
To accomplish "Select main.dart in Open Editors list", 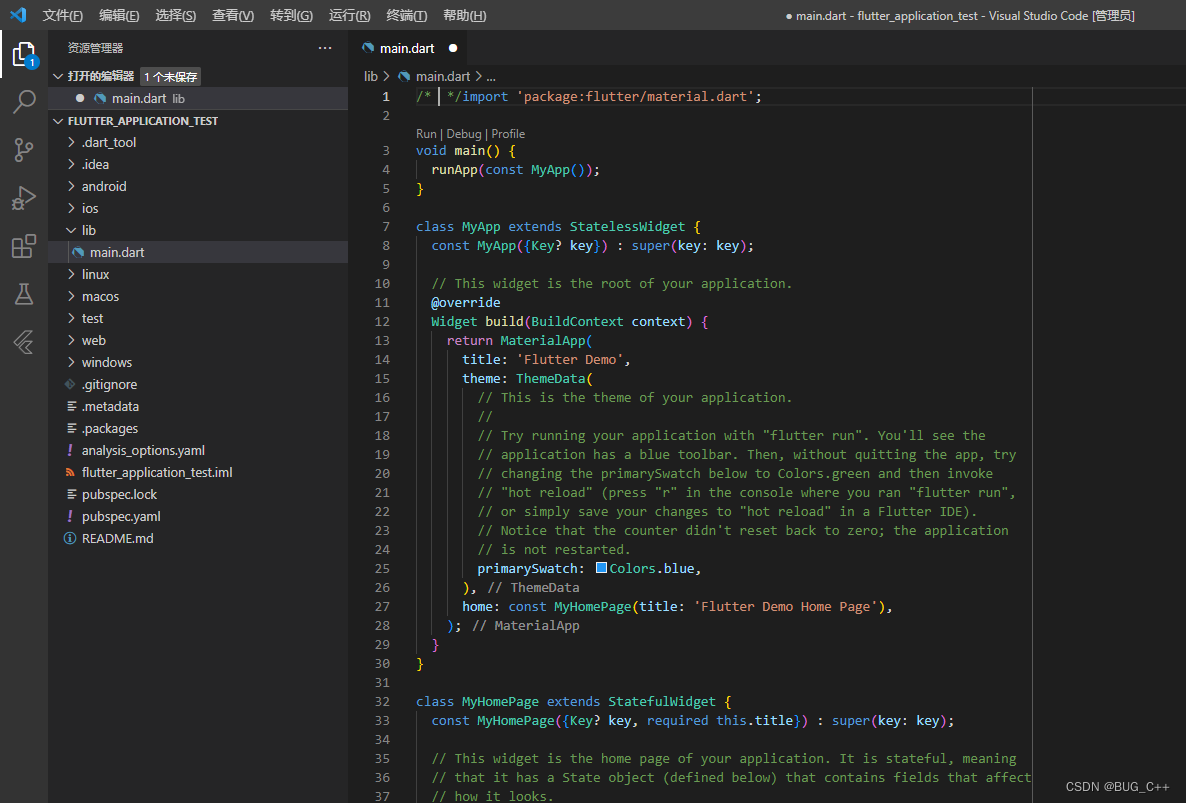I will pyautogui.click(x=198, y=98).
